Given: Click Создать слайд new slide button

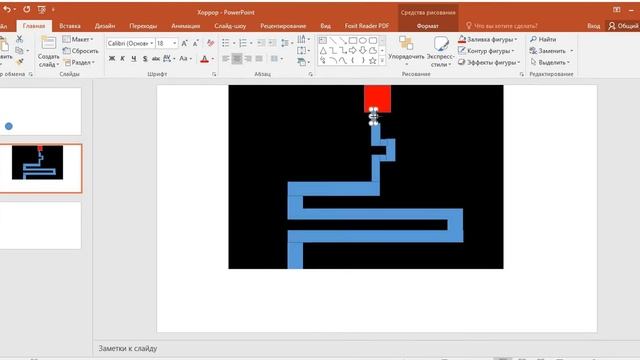Looking at the screenshot, I should click(48, 51).
